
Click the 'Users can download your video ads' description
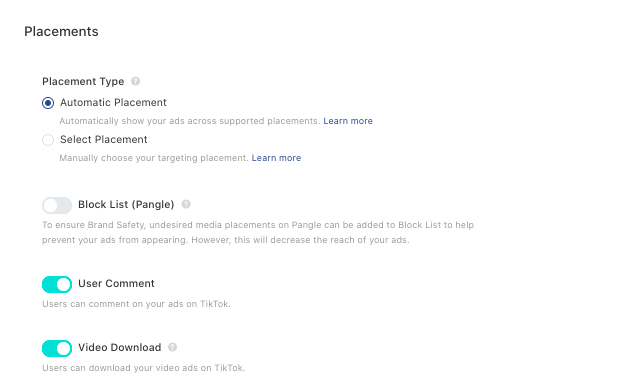pos(144,368)
